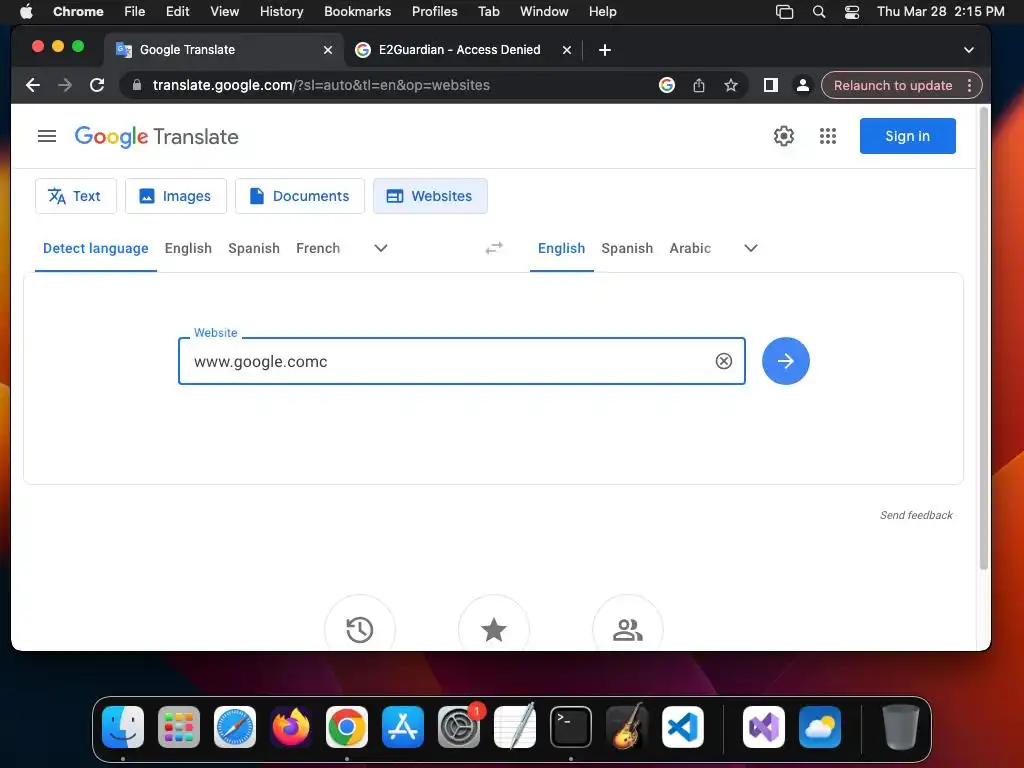Viewport: 1024px width, 768px height.
Task: View site information lock icon
Action: (x=136, y=85)
